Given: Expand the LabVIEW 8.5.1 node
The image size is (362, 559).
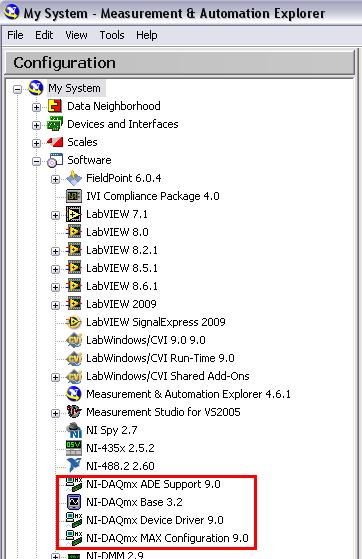Looking at the screenshot, I should (55, 269).
